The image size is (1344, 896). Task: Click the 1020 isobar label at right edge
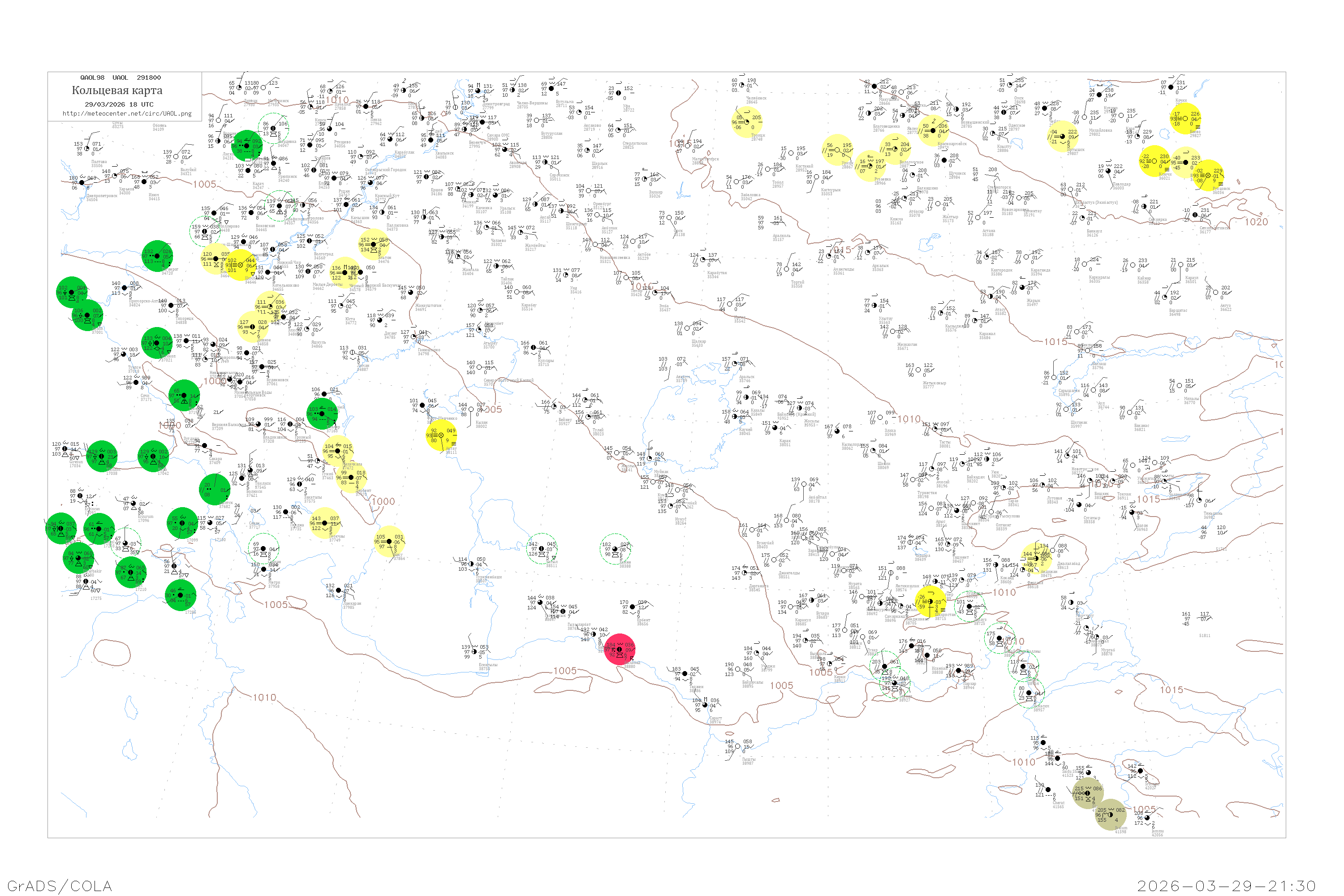1256,222
